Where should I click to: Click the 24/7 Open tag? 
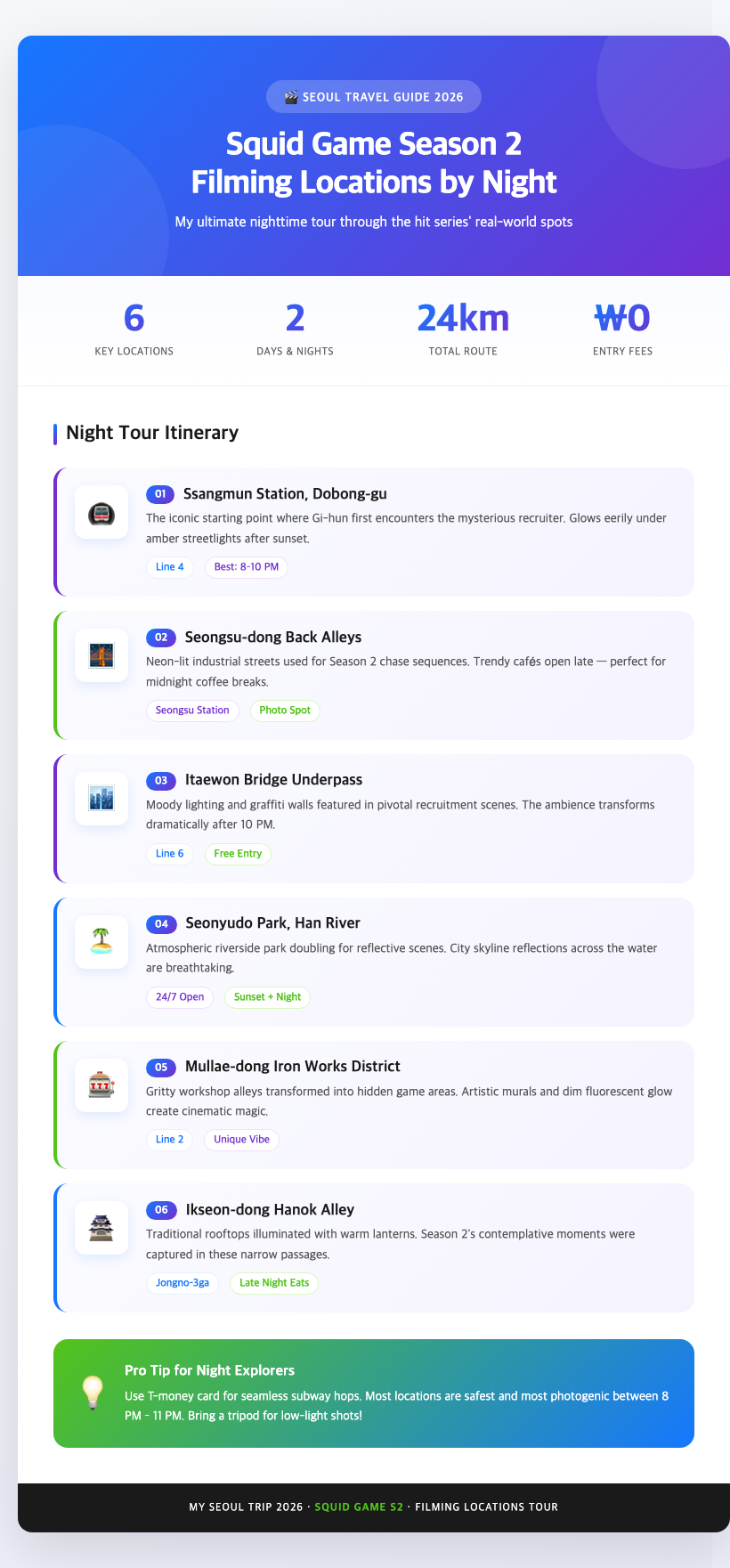click(x=180, y=997)
